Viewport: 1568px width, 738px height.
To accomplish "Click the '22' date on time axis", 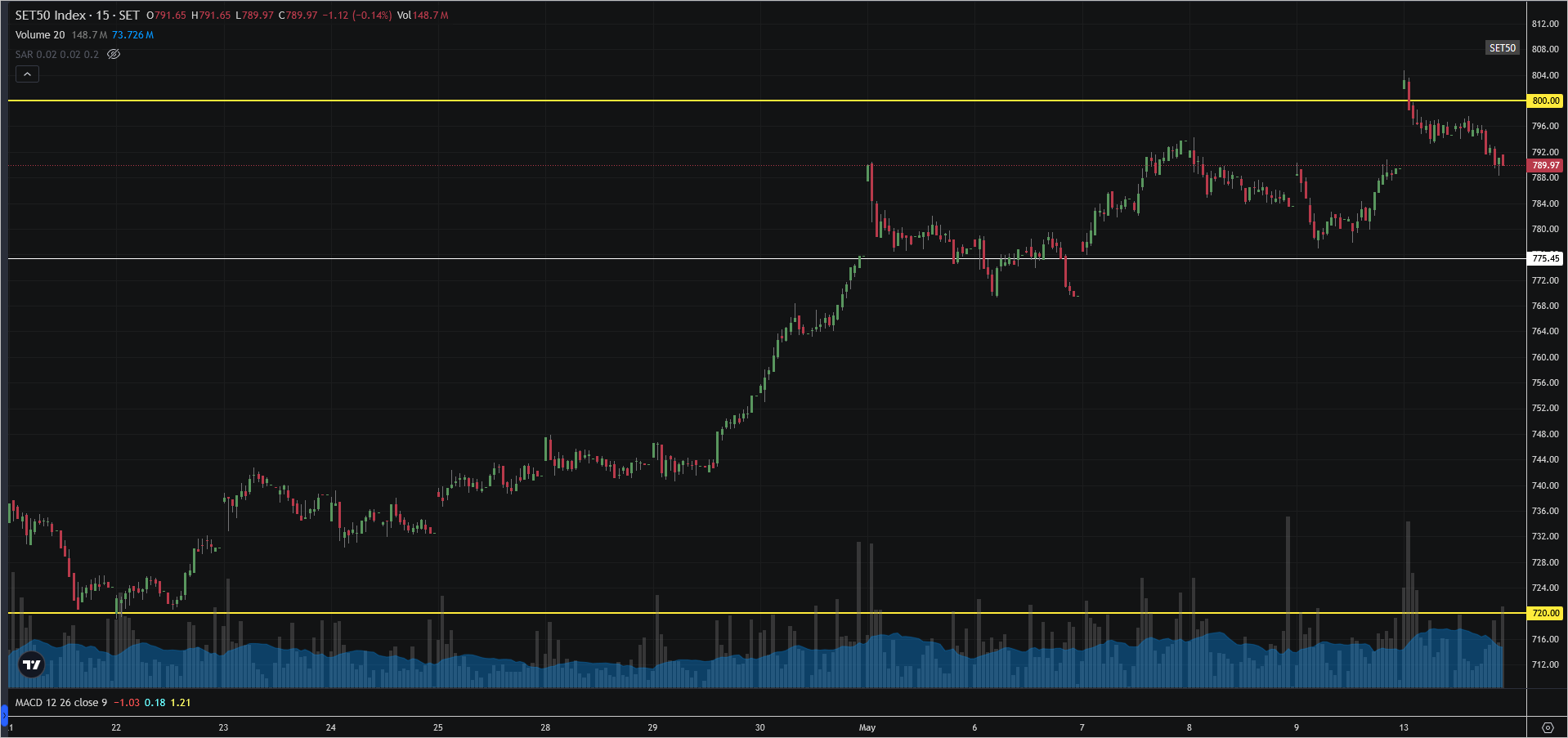I will point(116,727).
